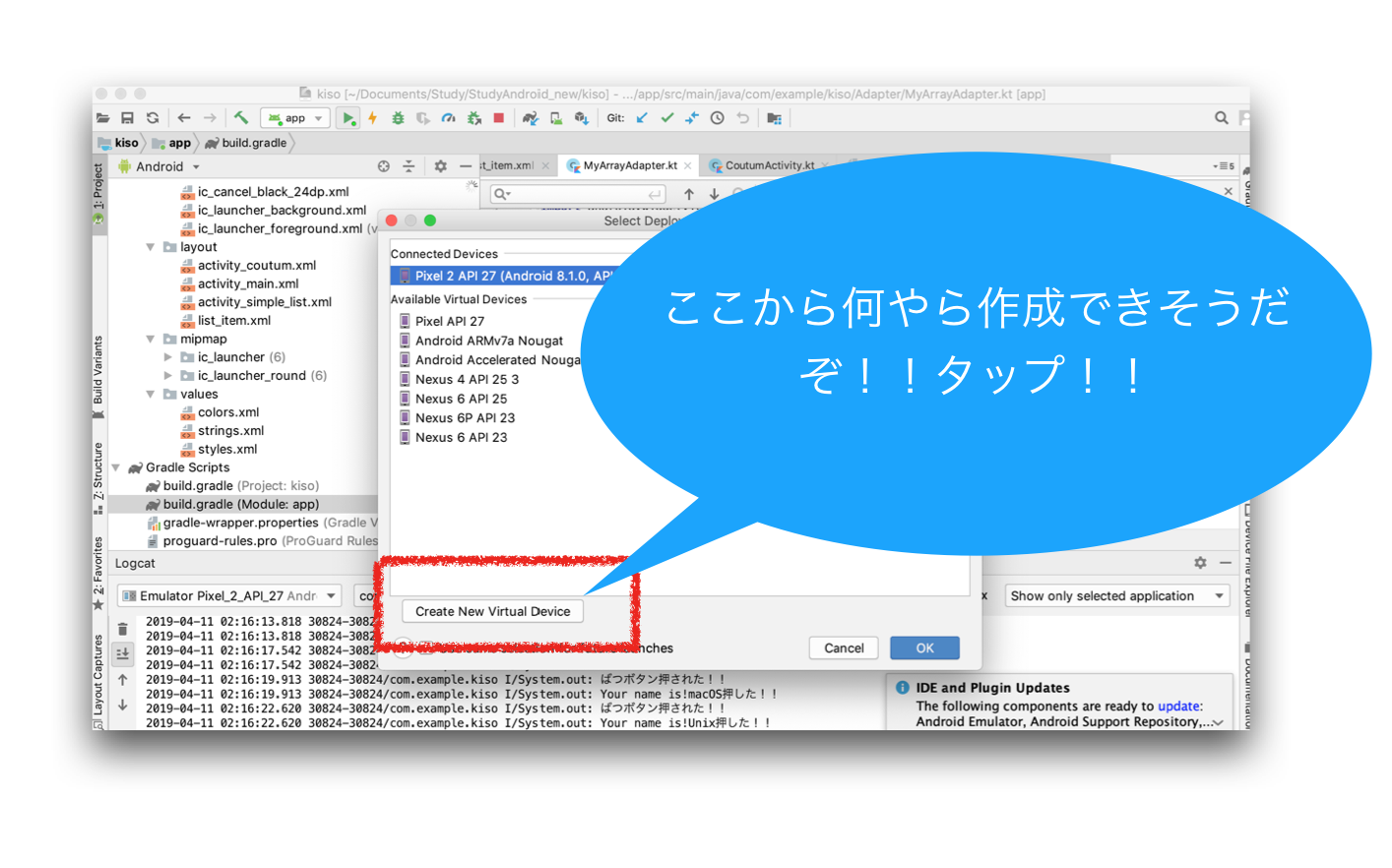Image resolution: width=1392 pixels, height=868 pixels.
Task: Go to previous search occurrence arrow
Action: (689, 194)
